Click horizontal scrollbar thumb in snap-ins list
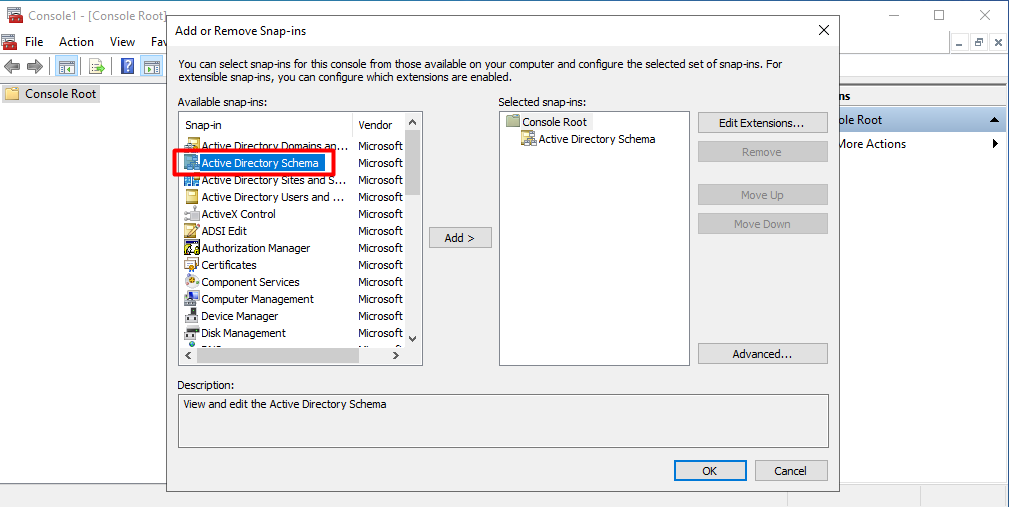This screenshot has width=1009, height=507. click(x=277, y=355)
